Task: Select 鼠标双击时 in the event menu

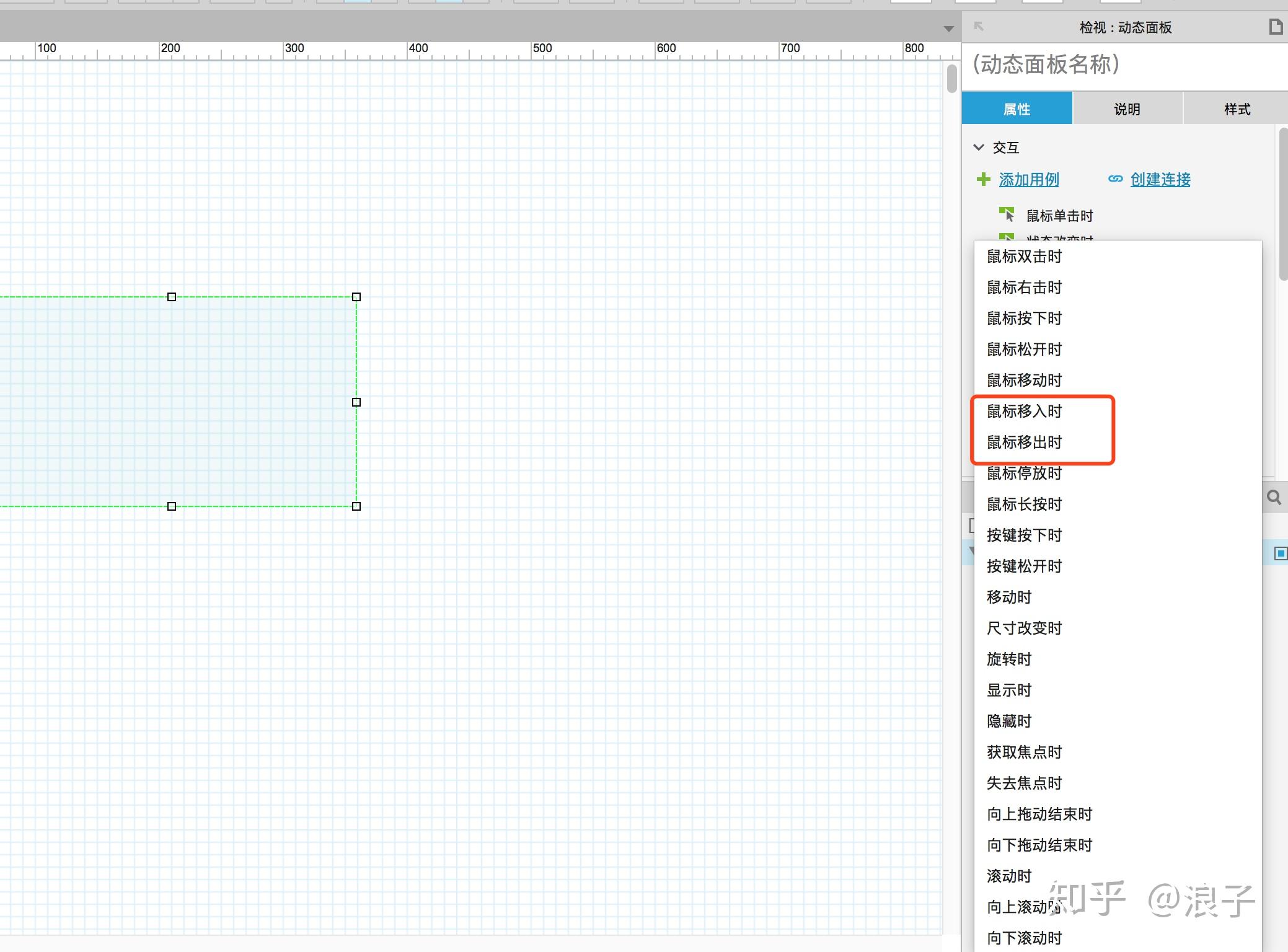Action: click(x=1024, y=257)
